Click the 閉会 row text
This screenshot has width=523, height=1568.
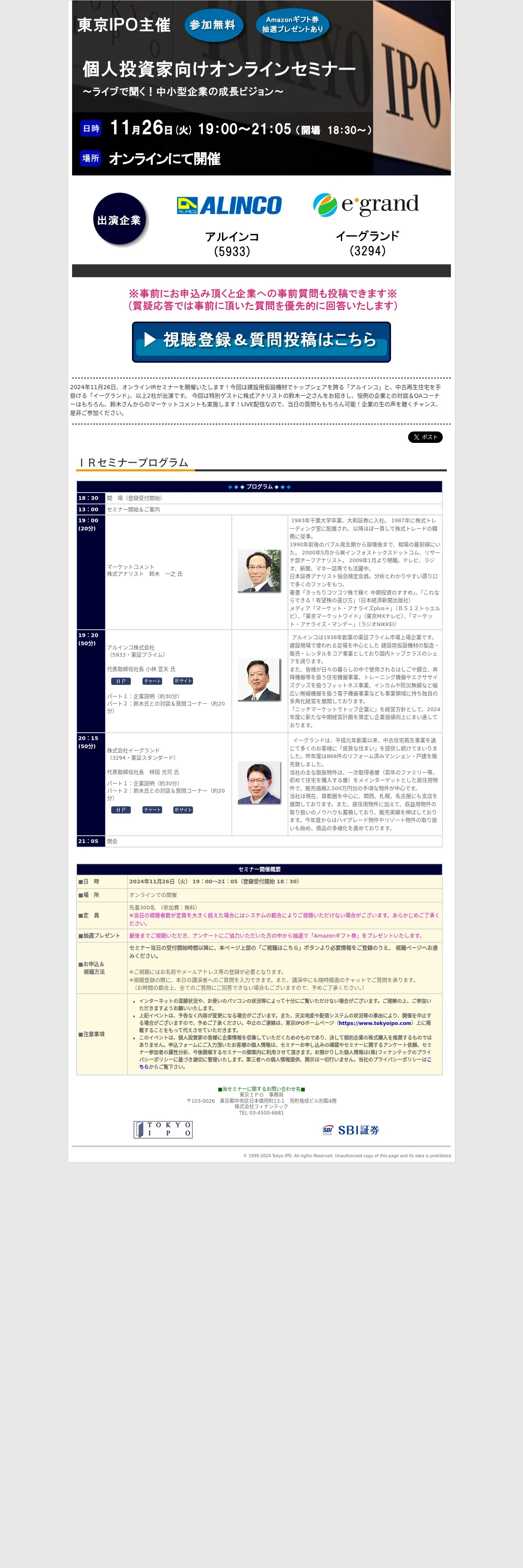(112, 841)
